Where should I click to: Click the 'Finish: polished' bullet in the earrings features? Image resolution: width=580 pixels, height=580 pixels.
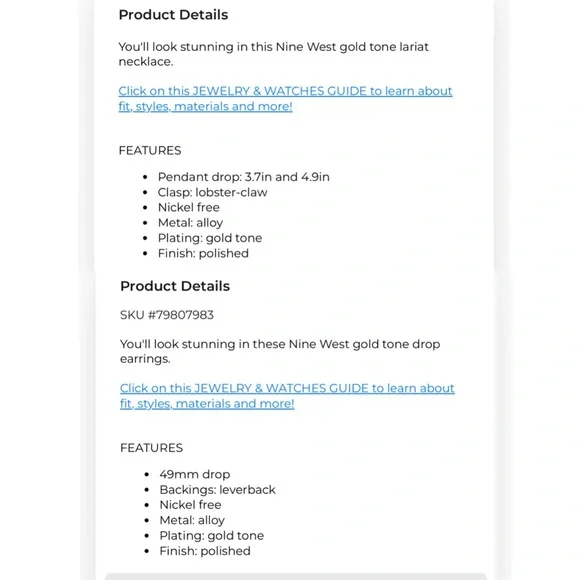coord(205,551)
